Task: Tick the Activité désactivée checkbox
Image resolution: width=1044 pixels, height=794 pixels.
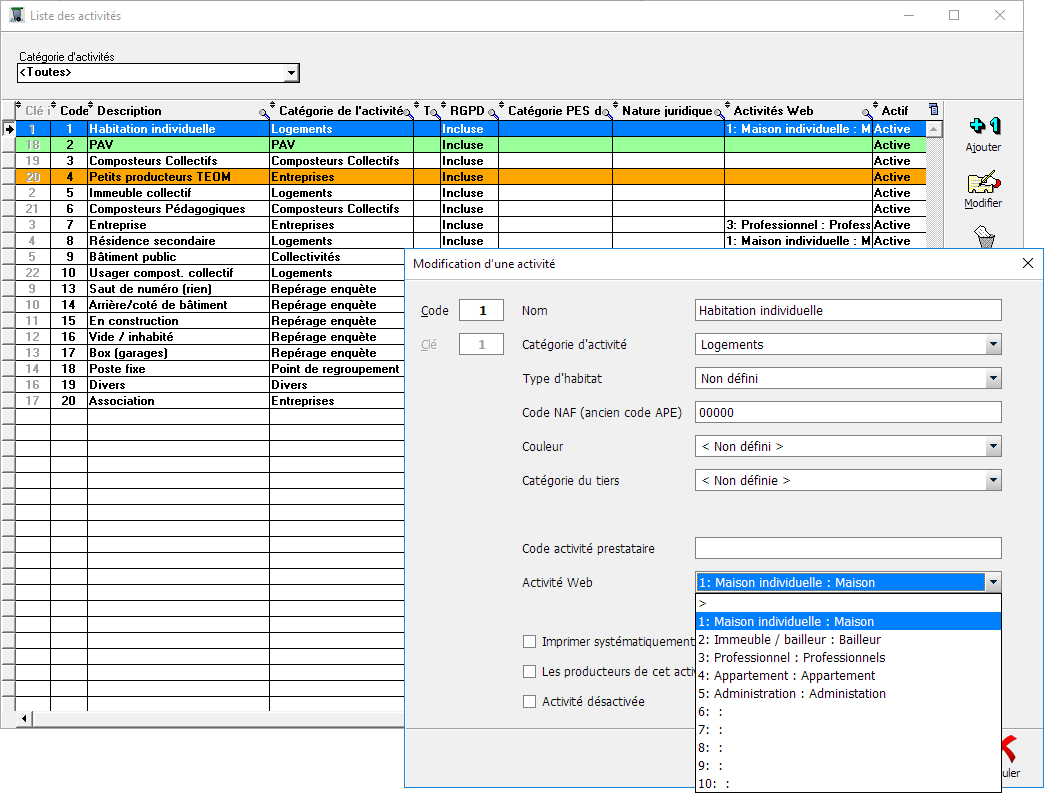Action: [530, 702]
